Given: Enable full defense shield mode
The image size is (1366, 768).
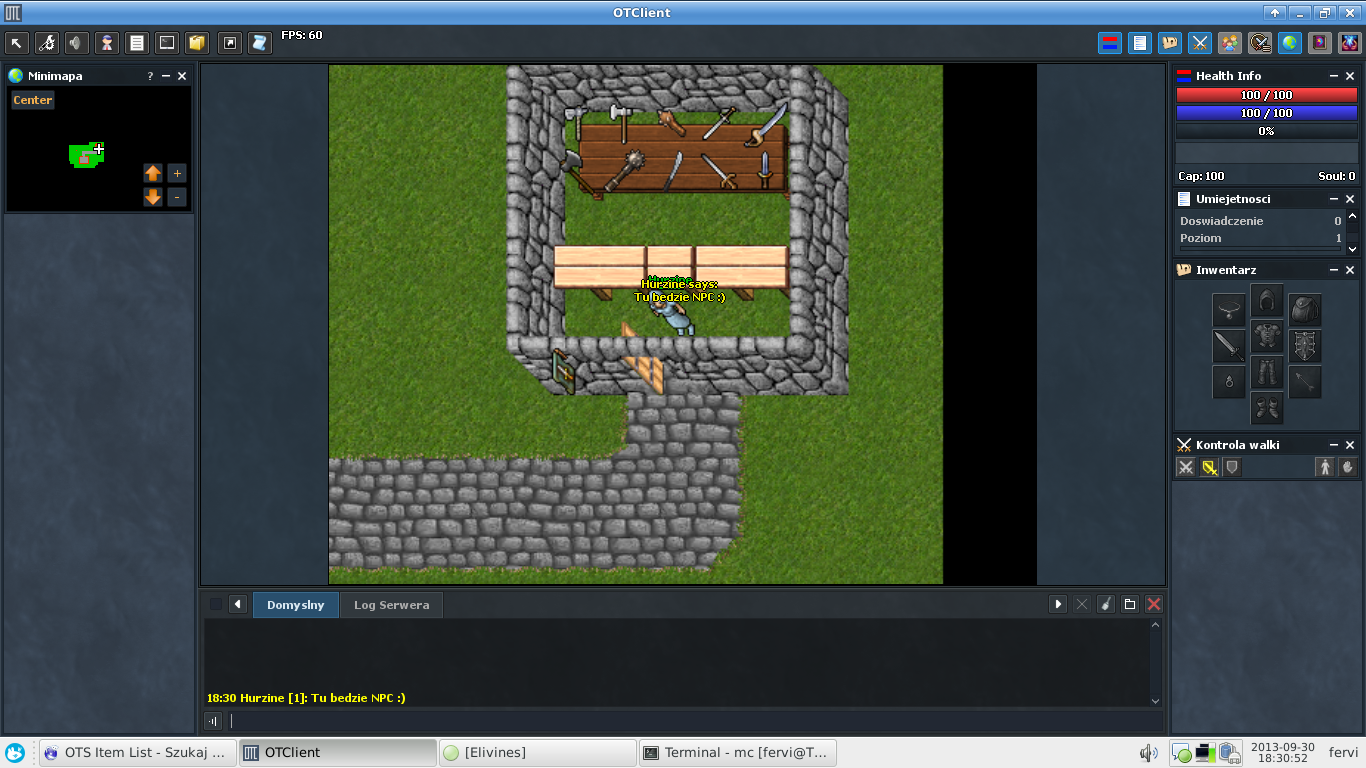Looking at the screenshot, I should point(1233,467).
